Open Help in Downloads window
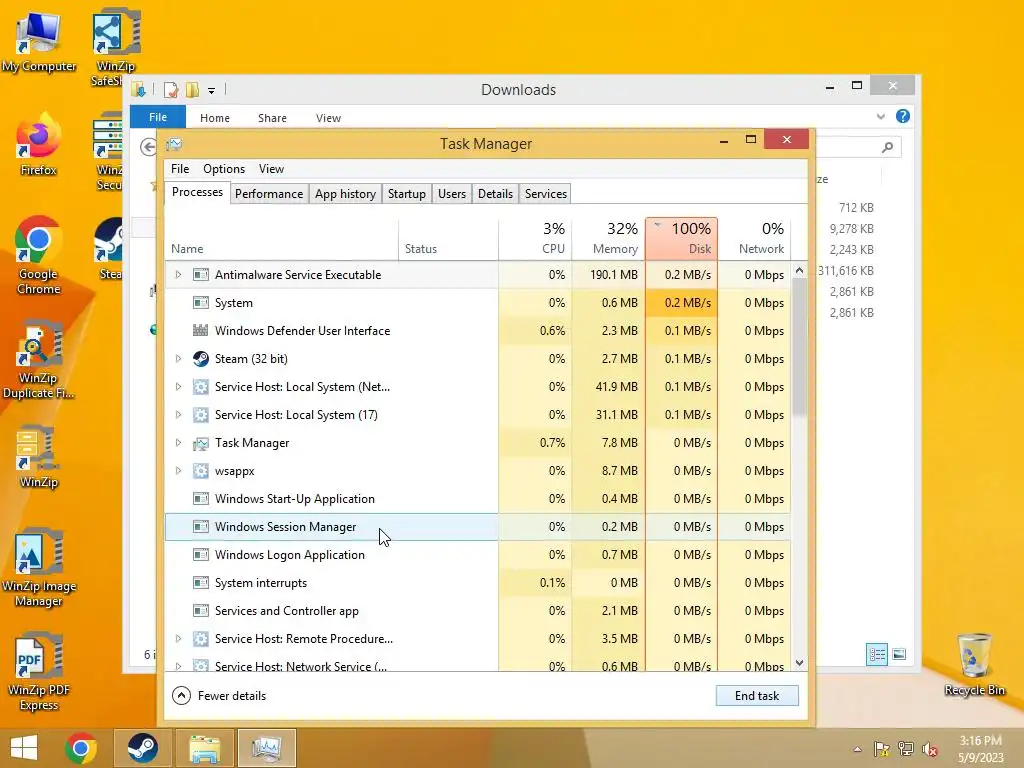 click(x=903, y=116)
